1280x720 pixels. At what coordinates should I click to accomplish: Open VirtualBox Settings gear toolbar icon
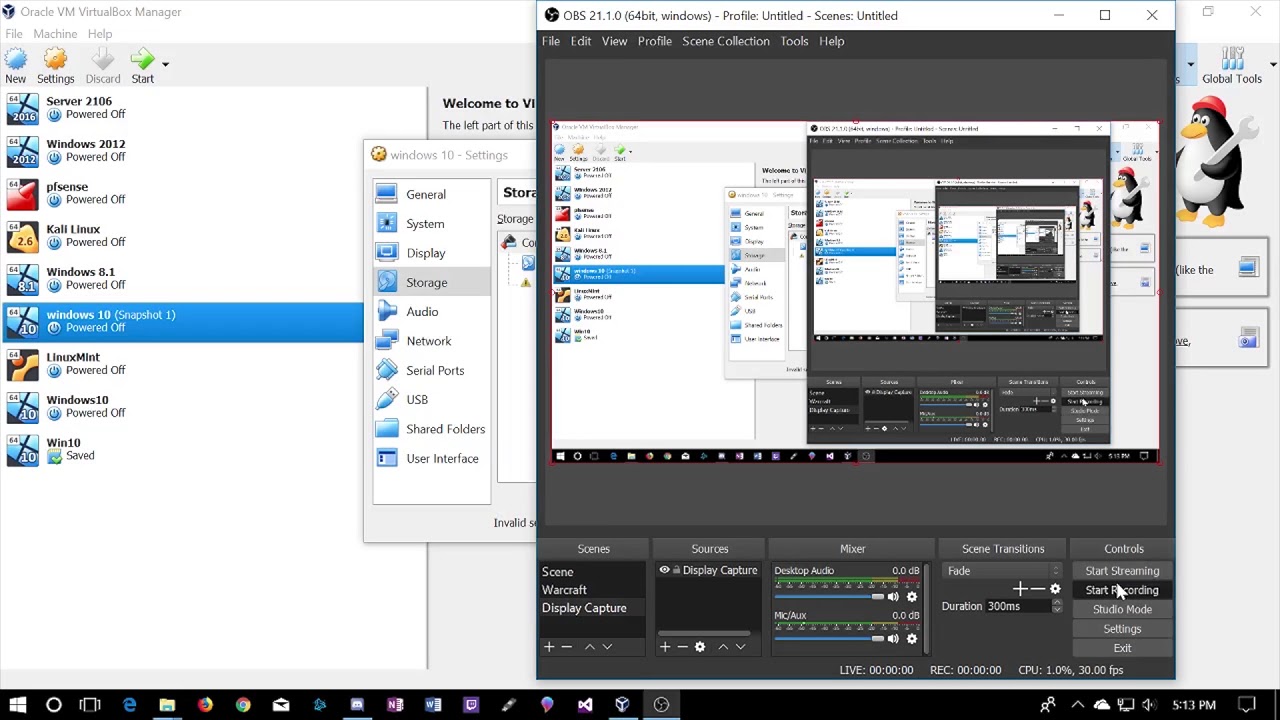point(55,66)
